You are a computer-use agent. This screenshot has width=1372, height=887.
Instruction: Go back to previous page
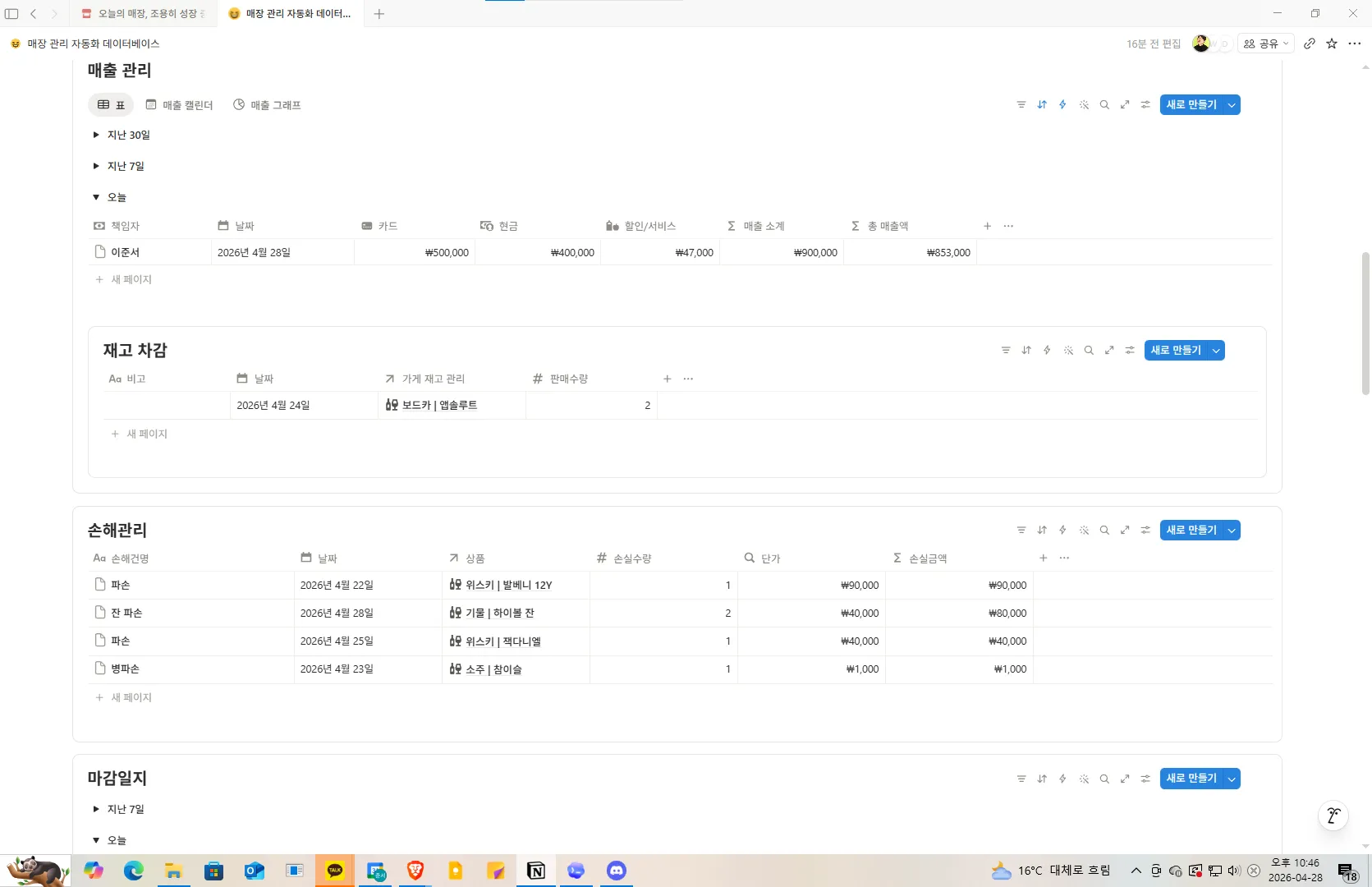34,14
